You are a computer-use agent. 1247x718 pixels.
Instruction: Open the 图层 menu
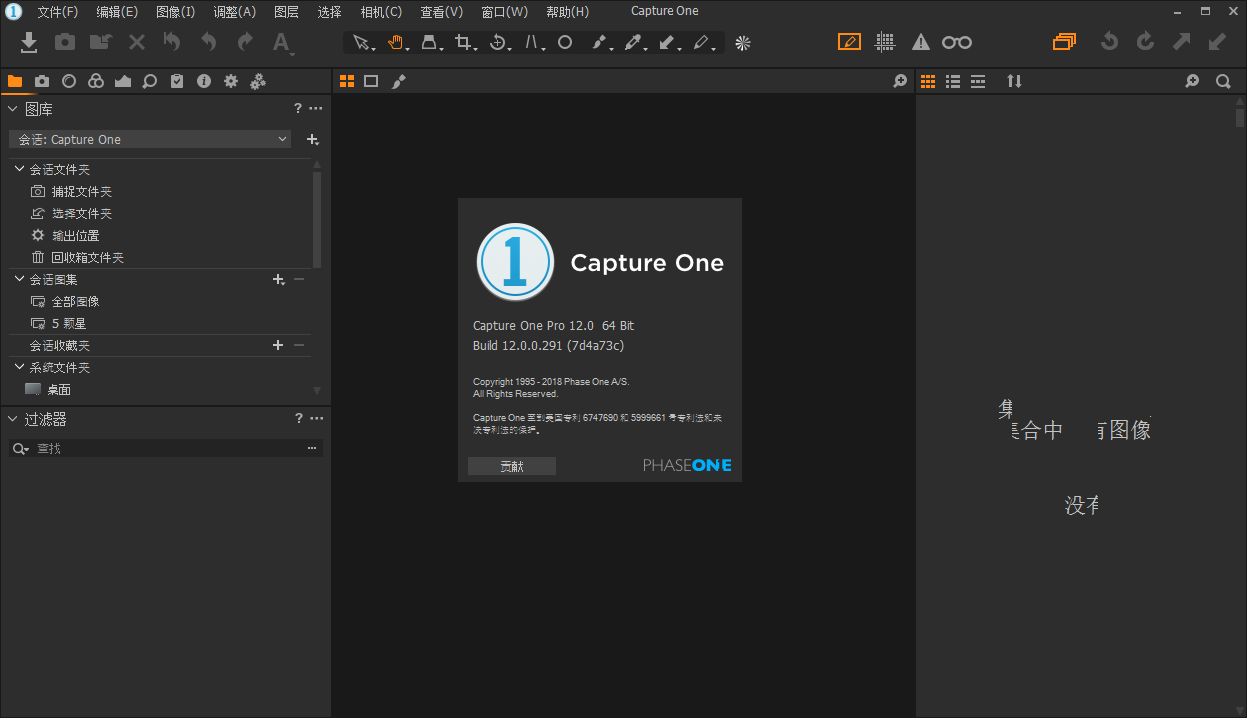(x=286, y=12)
